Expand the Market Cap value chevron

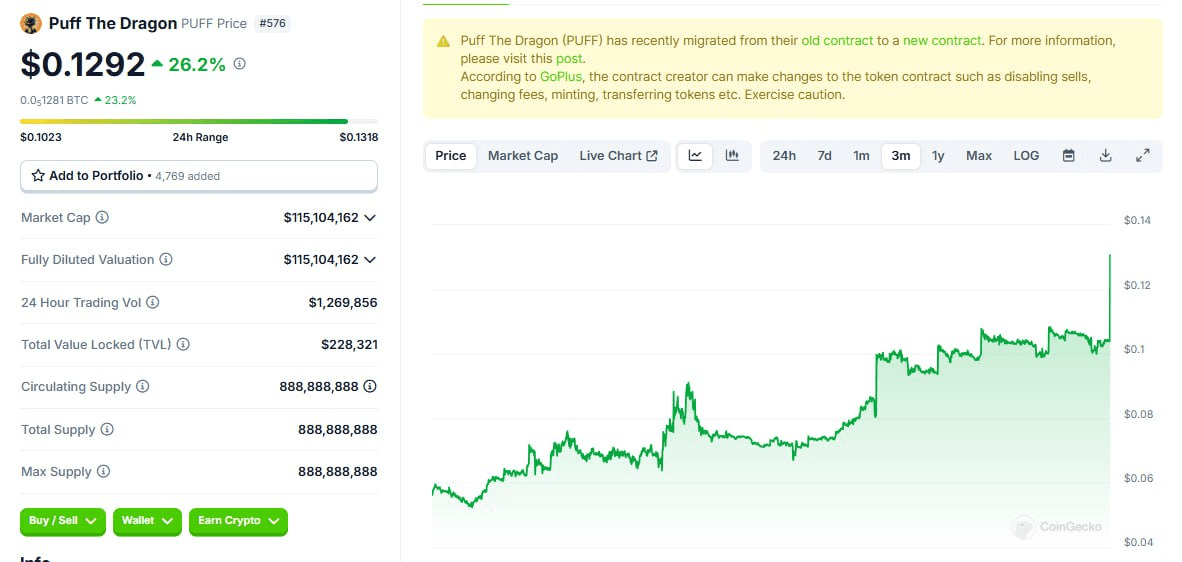click(x=370, y=218)
